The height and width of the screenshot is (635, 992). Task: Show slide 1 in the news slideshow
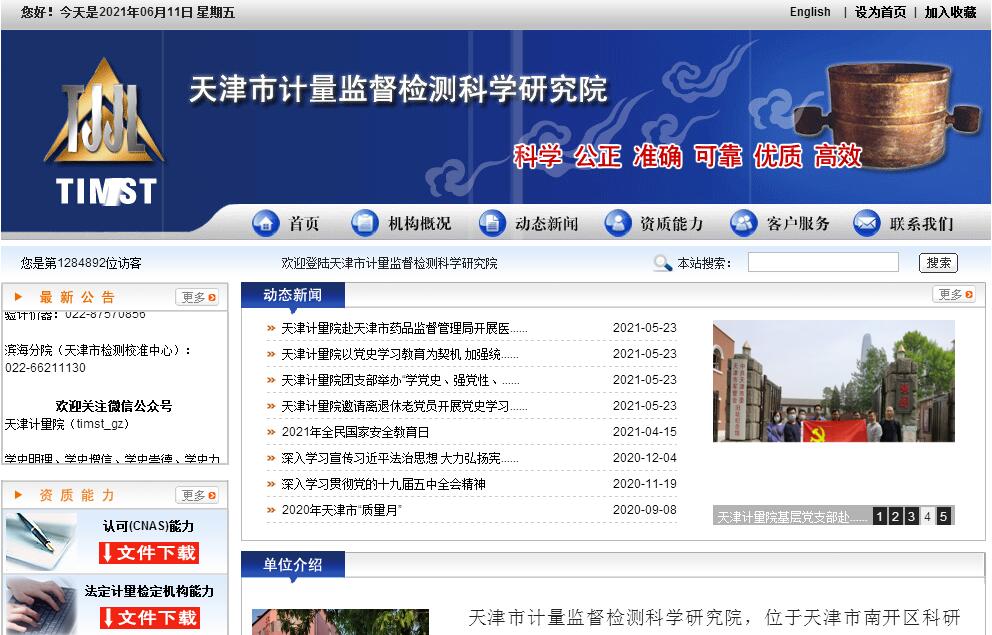(x=879, y=516)
